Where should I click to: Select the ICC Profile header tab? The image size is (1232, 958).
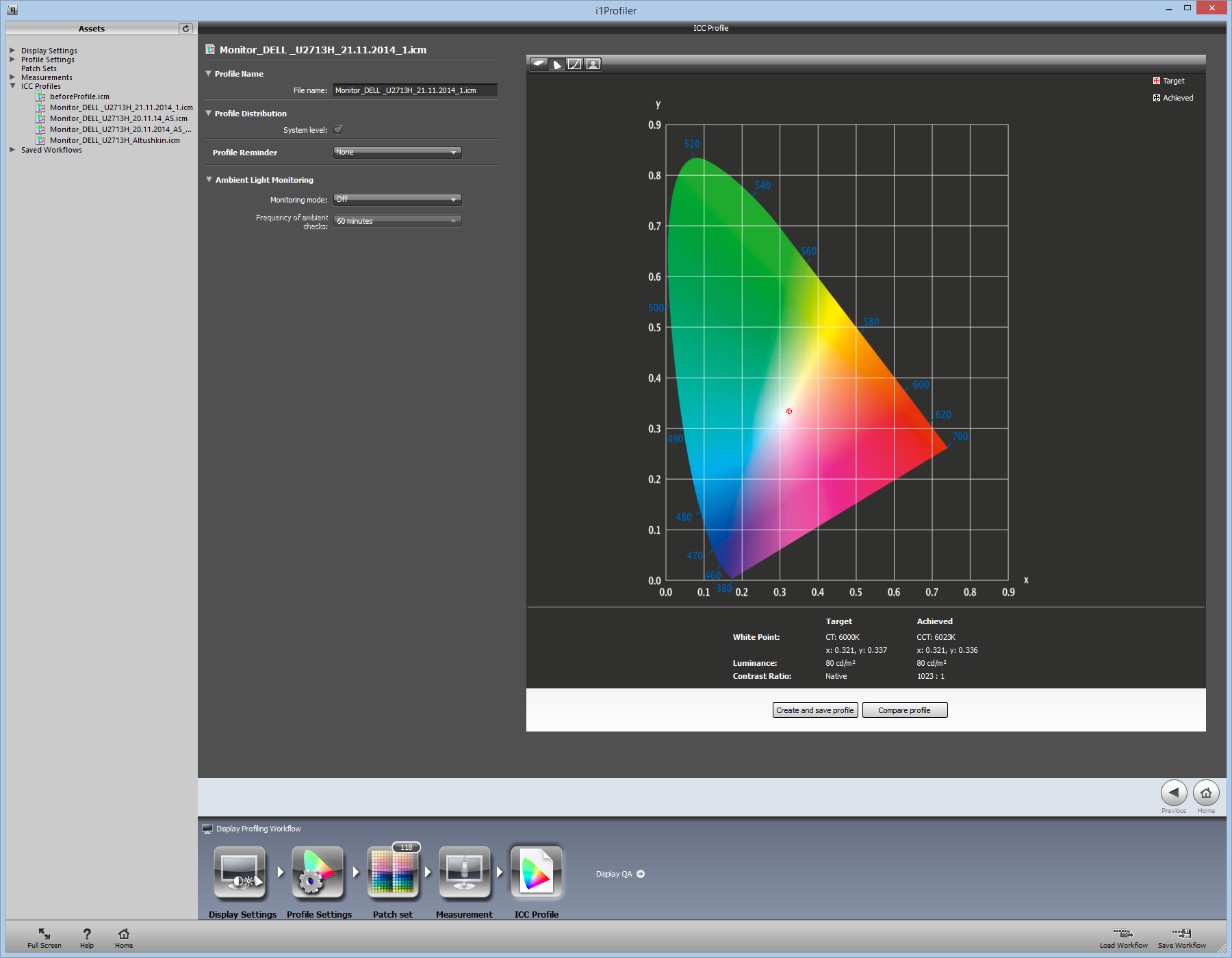coord(710,28)
